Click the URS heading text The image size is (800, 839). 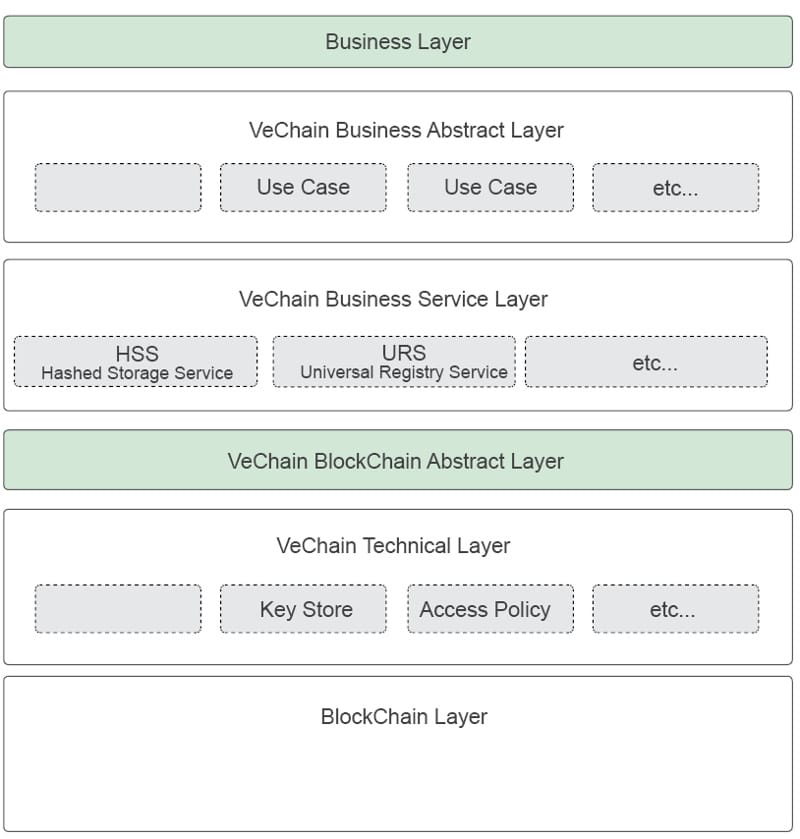403,353
